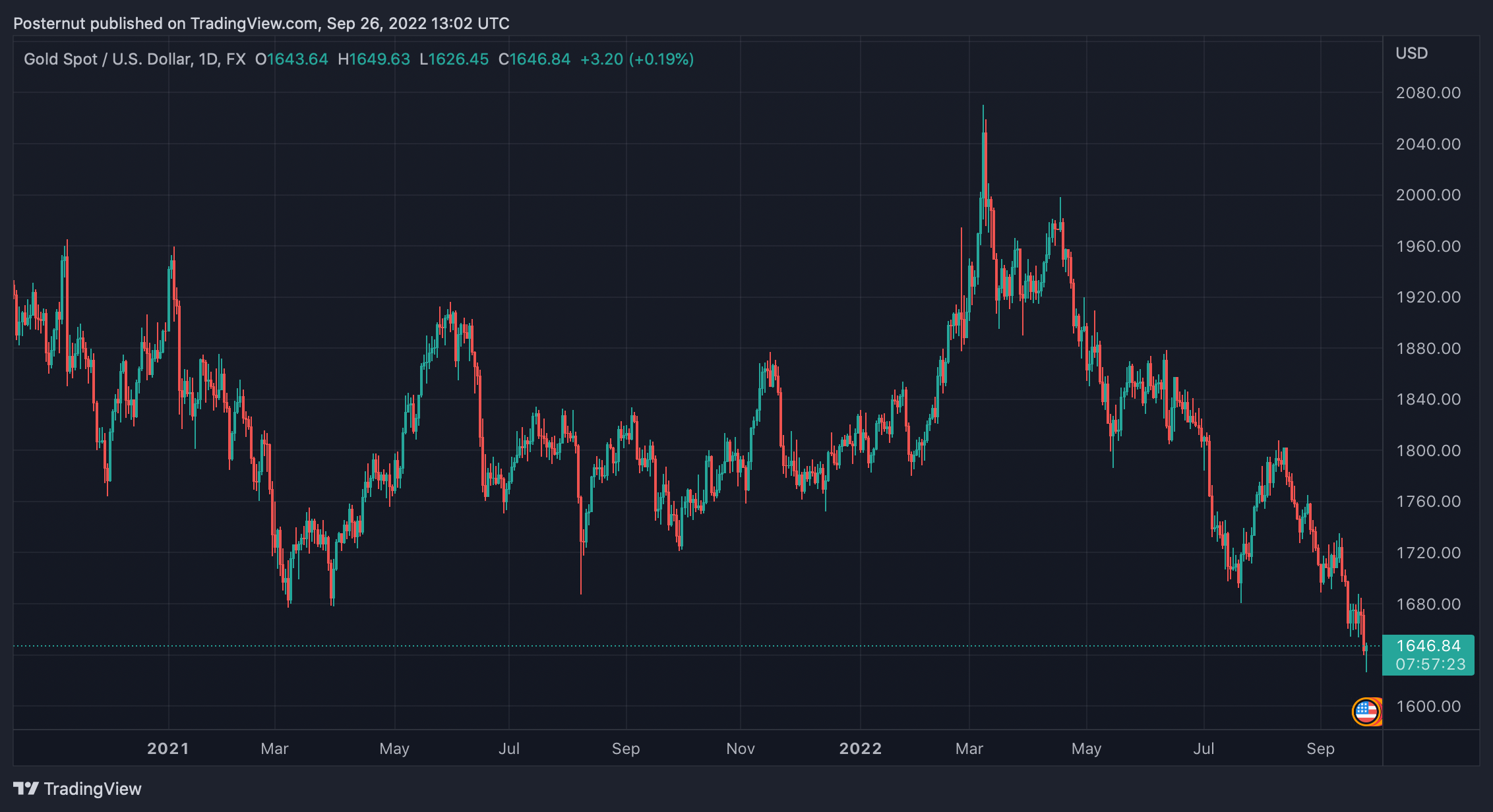Viewport: 1493px width, 812px height.
Task: Click the Nov time axis label
Action: [741, 749]
